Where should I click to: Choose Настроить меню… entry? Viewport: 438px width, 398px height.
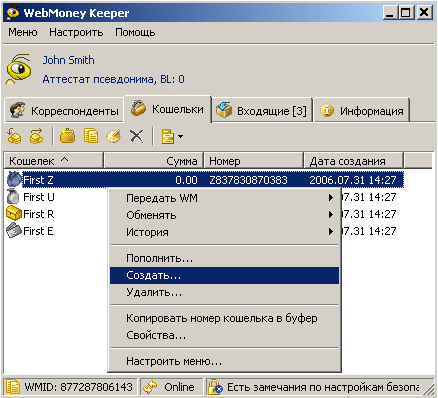click(224, 361)
